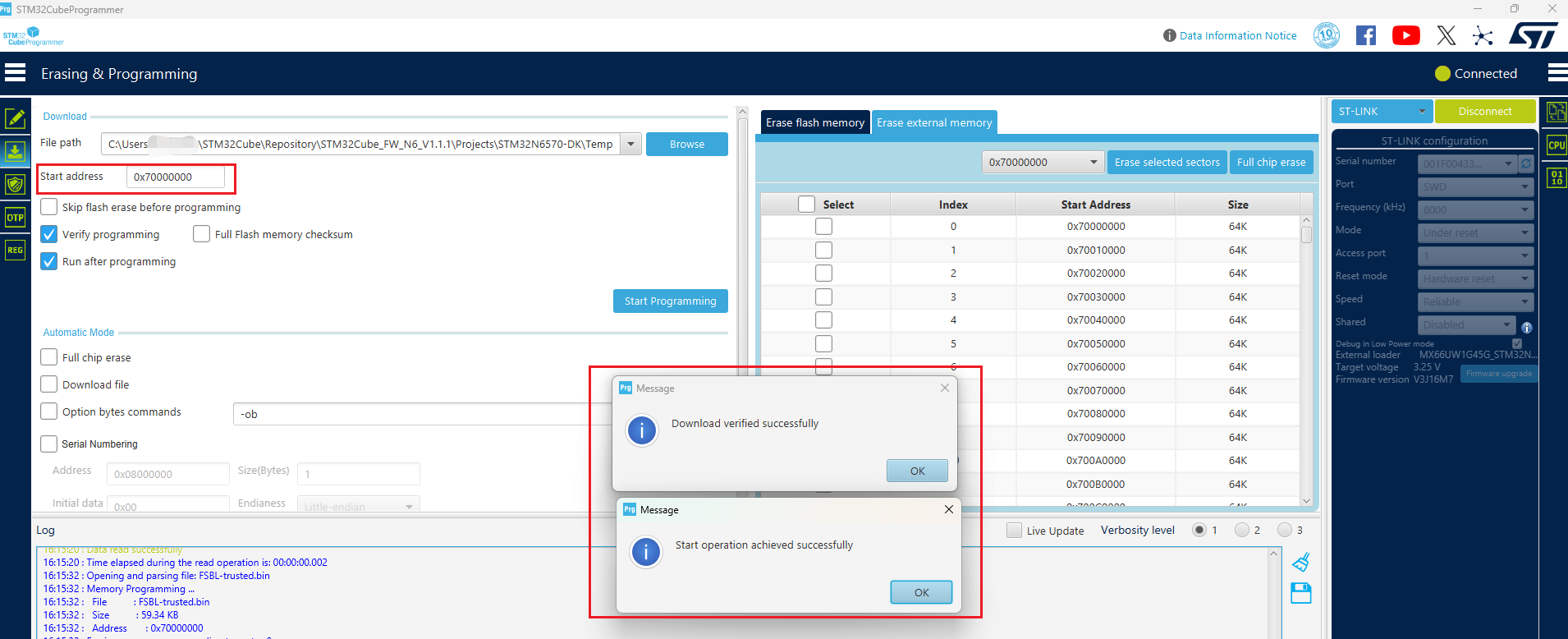Clear the log with broom icon
Screen dimensions: 1568x639
click(x=1301, y=563)
